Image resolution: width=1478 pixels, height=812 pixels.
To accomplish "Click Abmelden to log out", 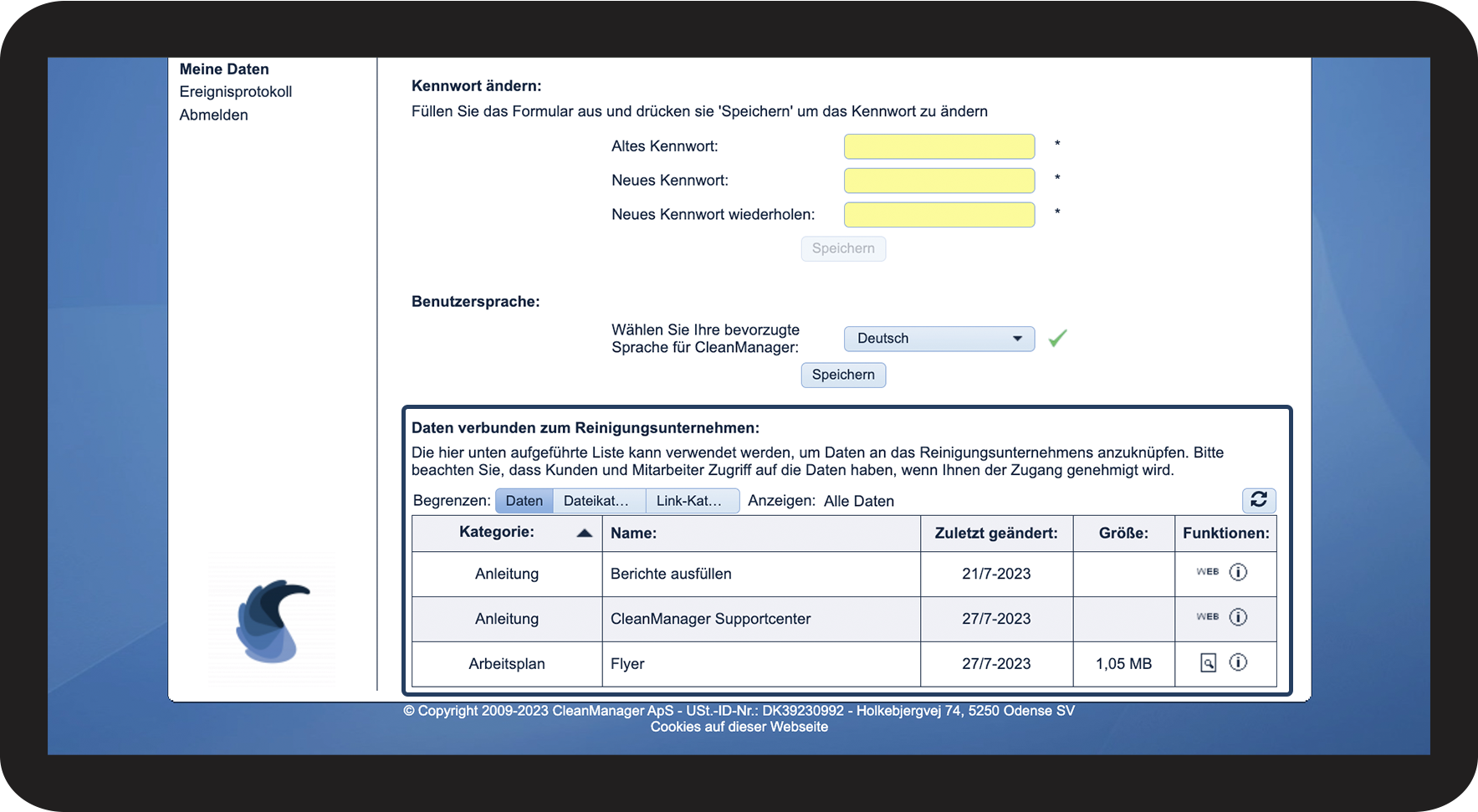I will click(213, 115).
